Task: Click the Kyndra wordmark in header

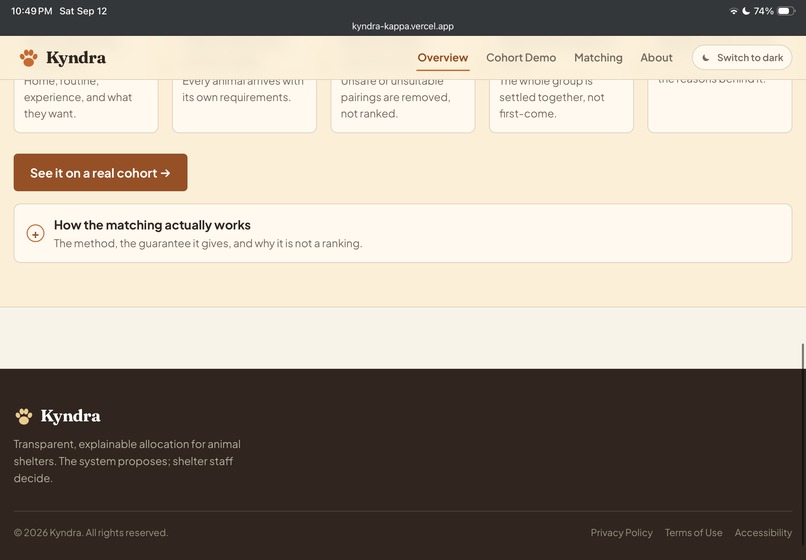Action: pos(76,58)
